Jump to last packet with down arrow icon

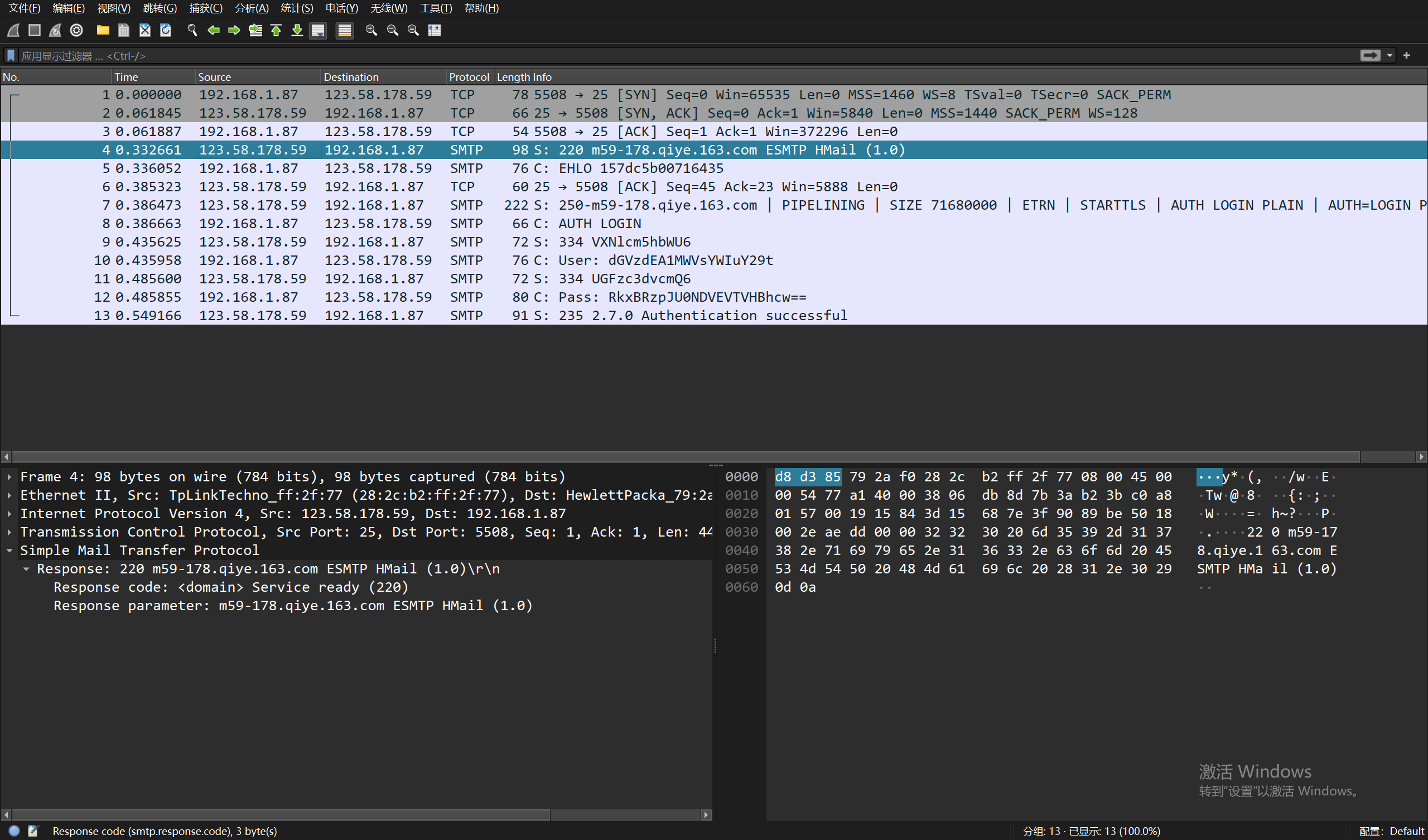[x=297, y=30]
